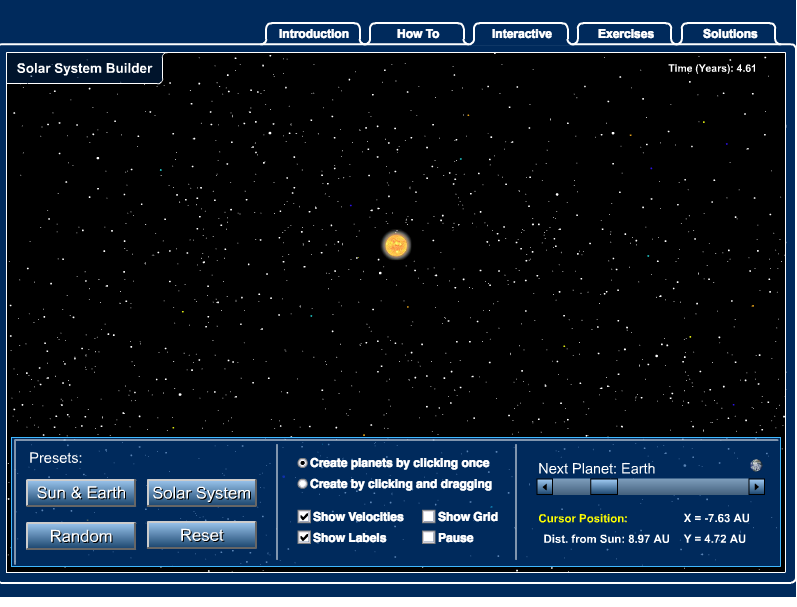Viewport: 797px width, 607px height.
Task: Click right arrow of Next Planet slider
Action: (x=756, y=487)
